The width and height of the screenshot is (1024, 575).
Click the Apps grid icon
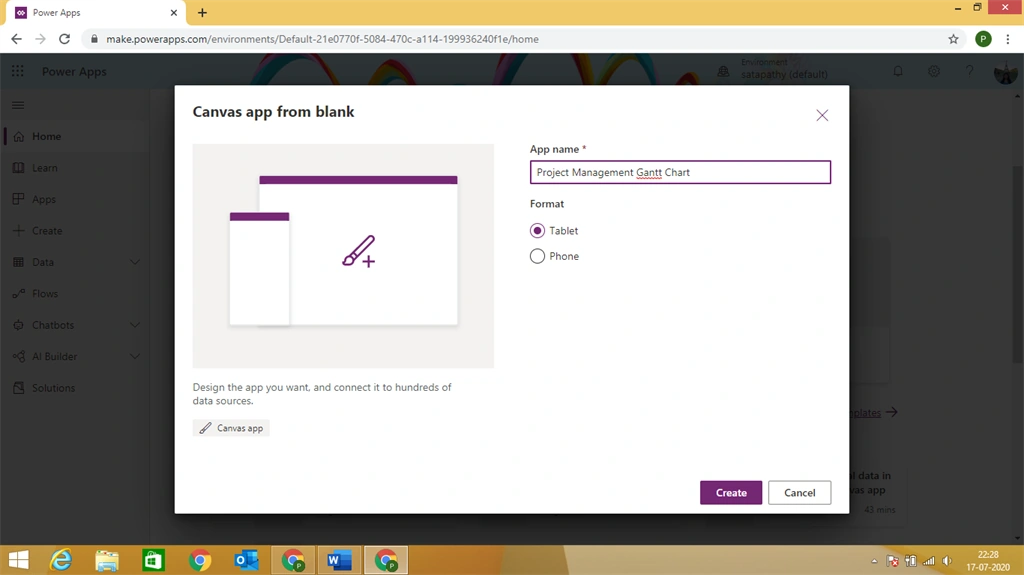tap(18, 199)
